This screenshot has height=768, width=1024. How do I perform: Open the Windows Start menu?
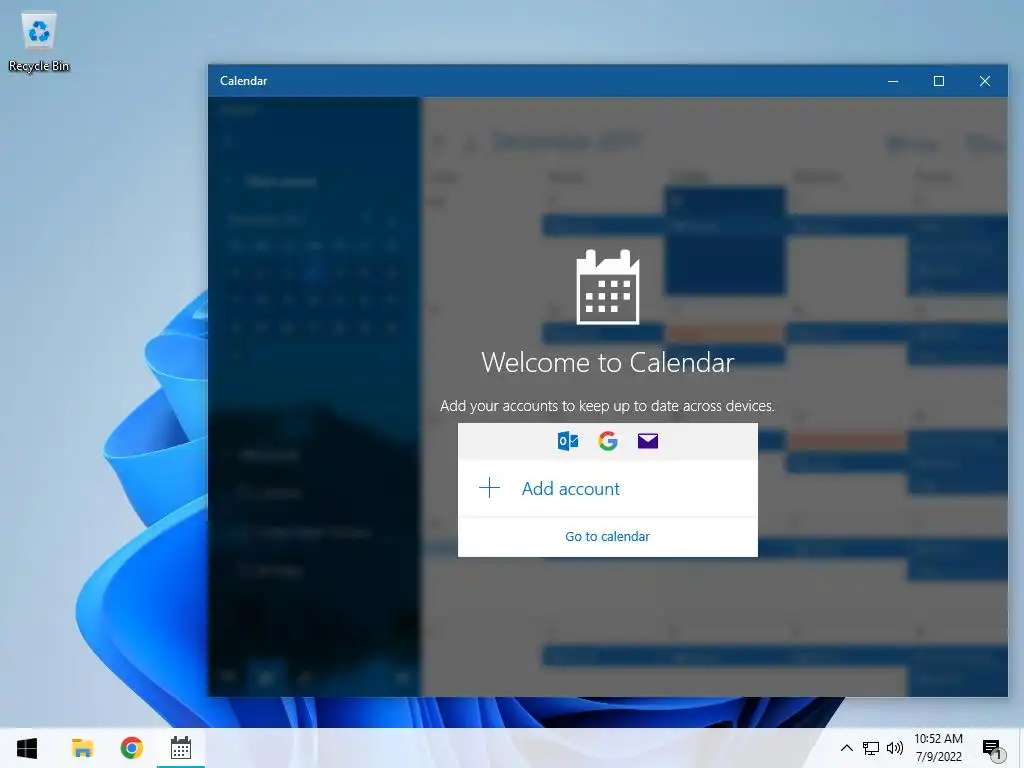pos(27,748)
